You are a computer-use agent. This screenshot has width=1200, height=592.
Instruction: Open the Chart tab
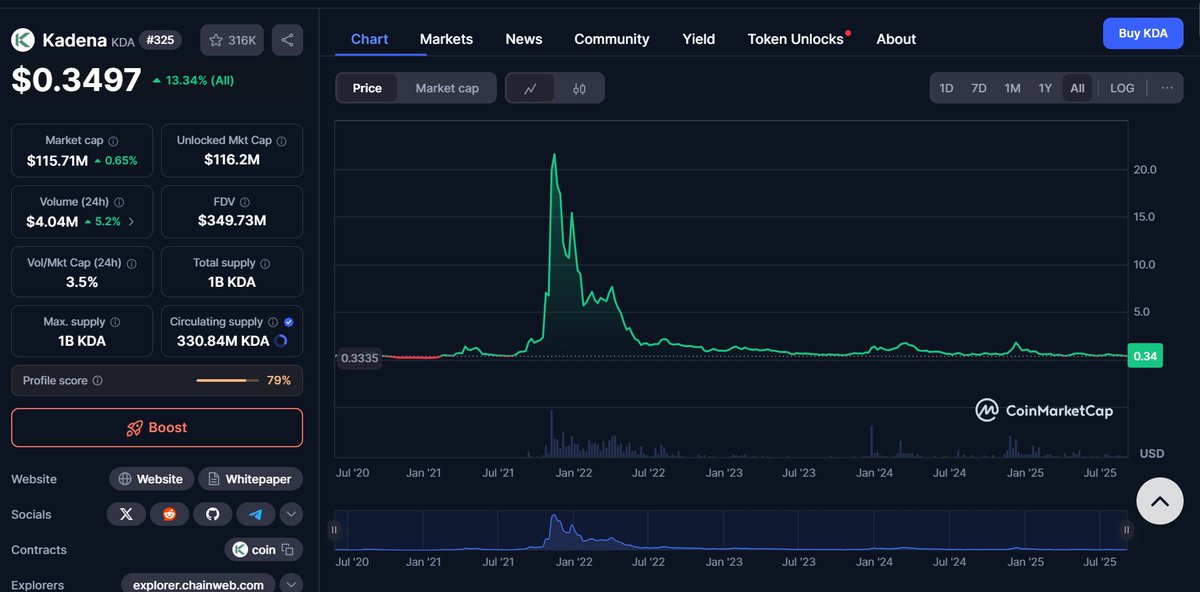tap(369, 39)
